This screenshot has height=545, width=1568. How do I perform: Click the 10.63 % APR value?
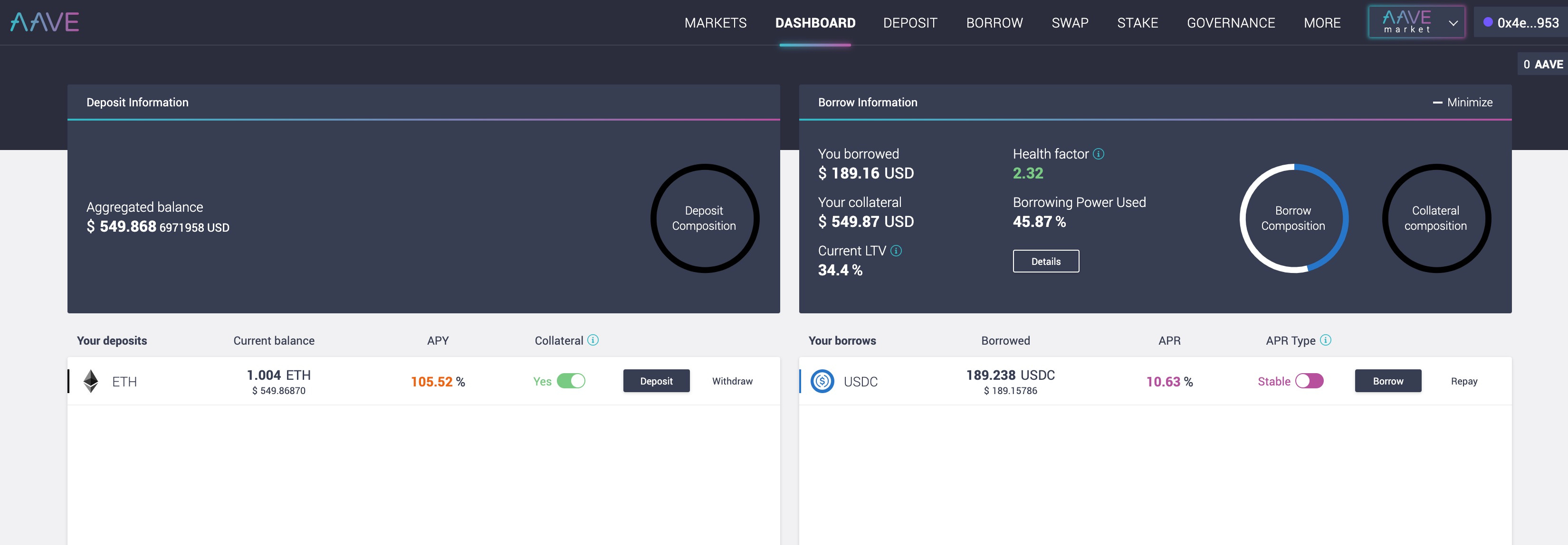point(1169,382)
